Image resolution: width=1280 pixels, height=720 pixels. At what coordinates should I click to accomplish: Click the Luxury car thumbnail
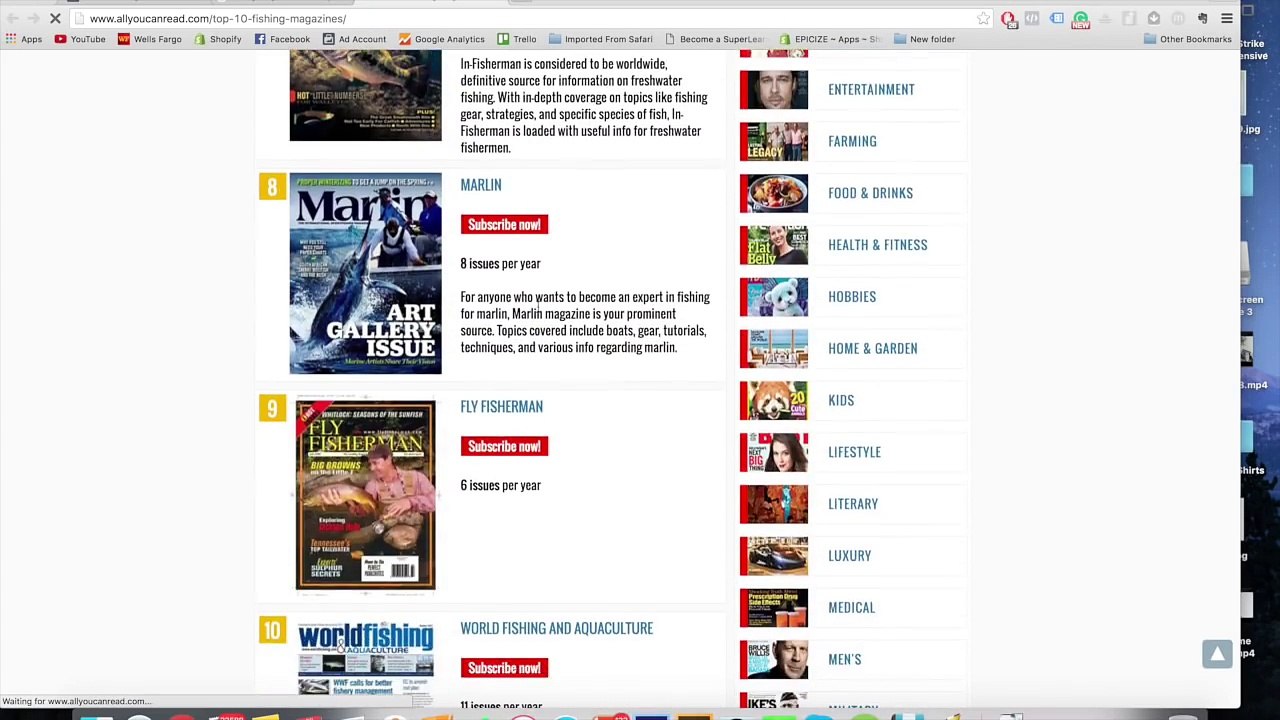pyautogui.click(x=774, y=556)
